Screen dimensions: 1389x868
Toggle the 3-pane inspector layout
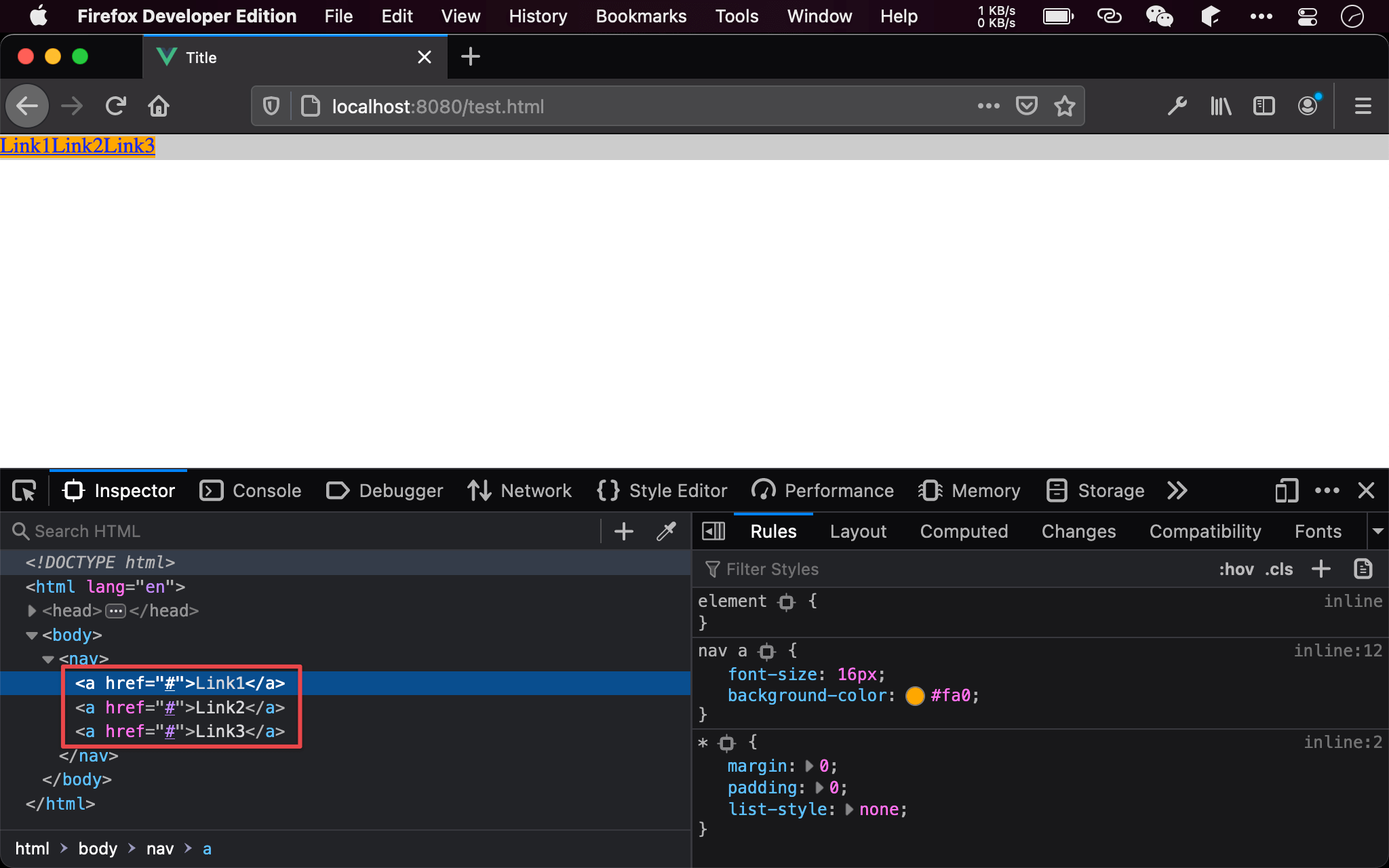(713, 531)
